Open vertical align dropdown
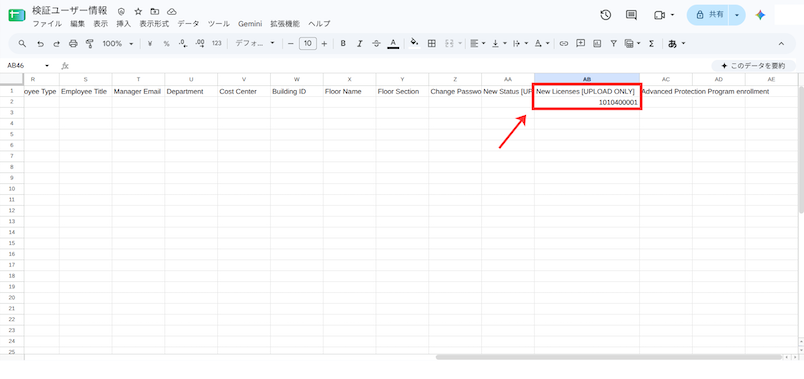 [x=498, y=44]
